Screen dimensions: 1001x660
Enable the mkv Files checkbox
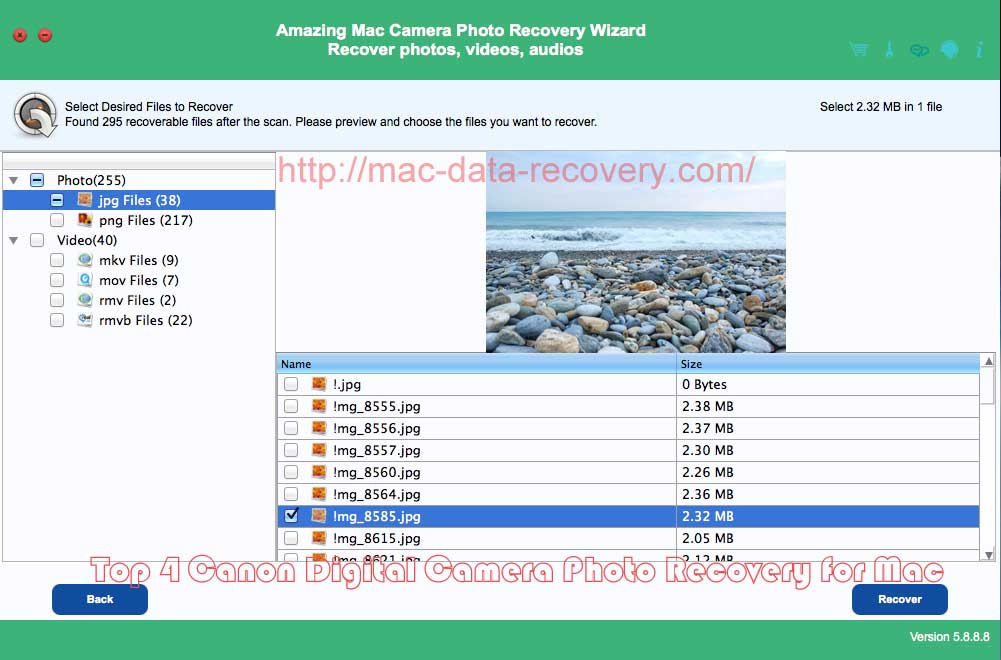coord(57,260)
